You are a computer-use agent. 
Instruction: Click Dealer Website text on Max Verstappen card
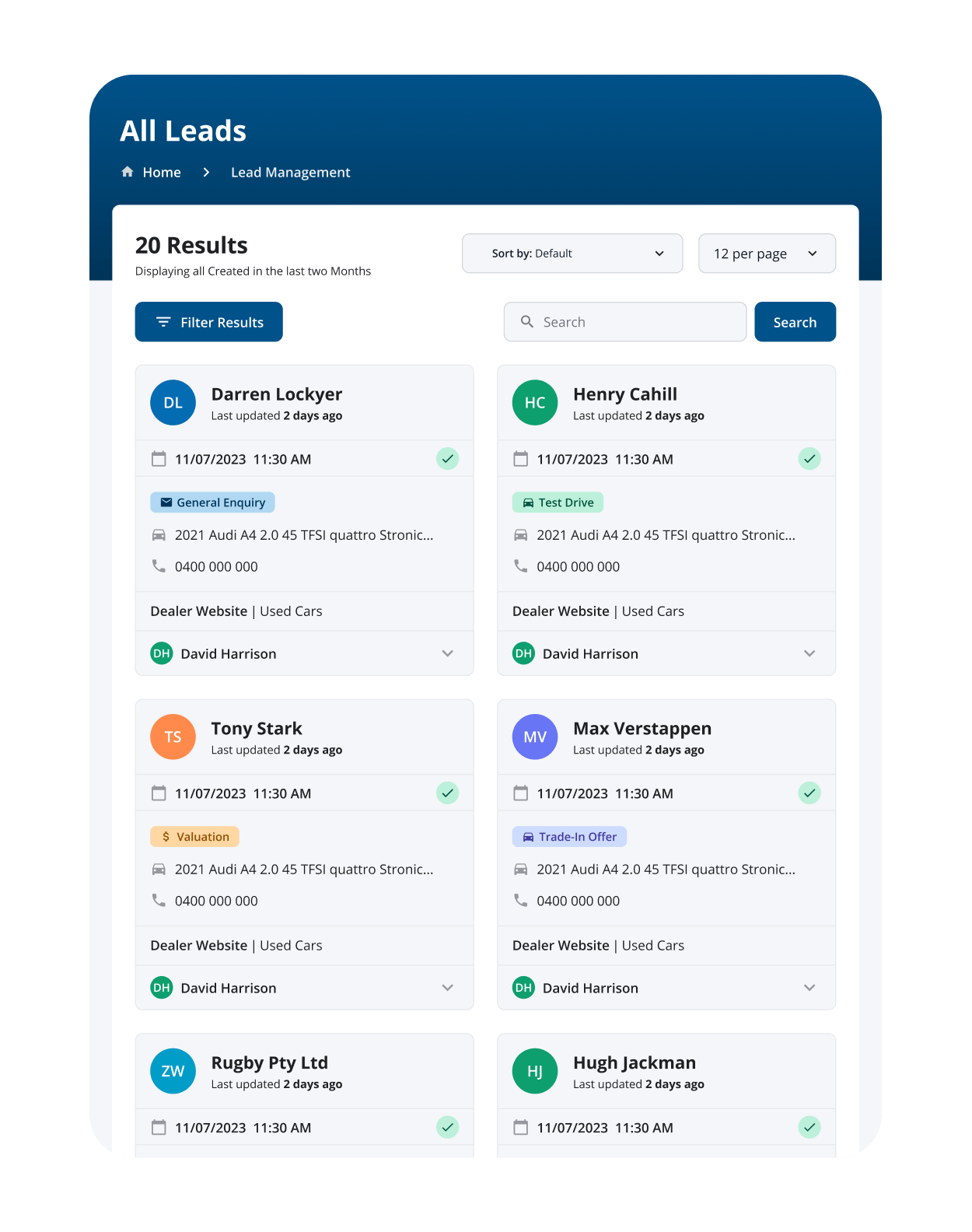(561, 946)
